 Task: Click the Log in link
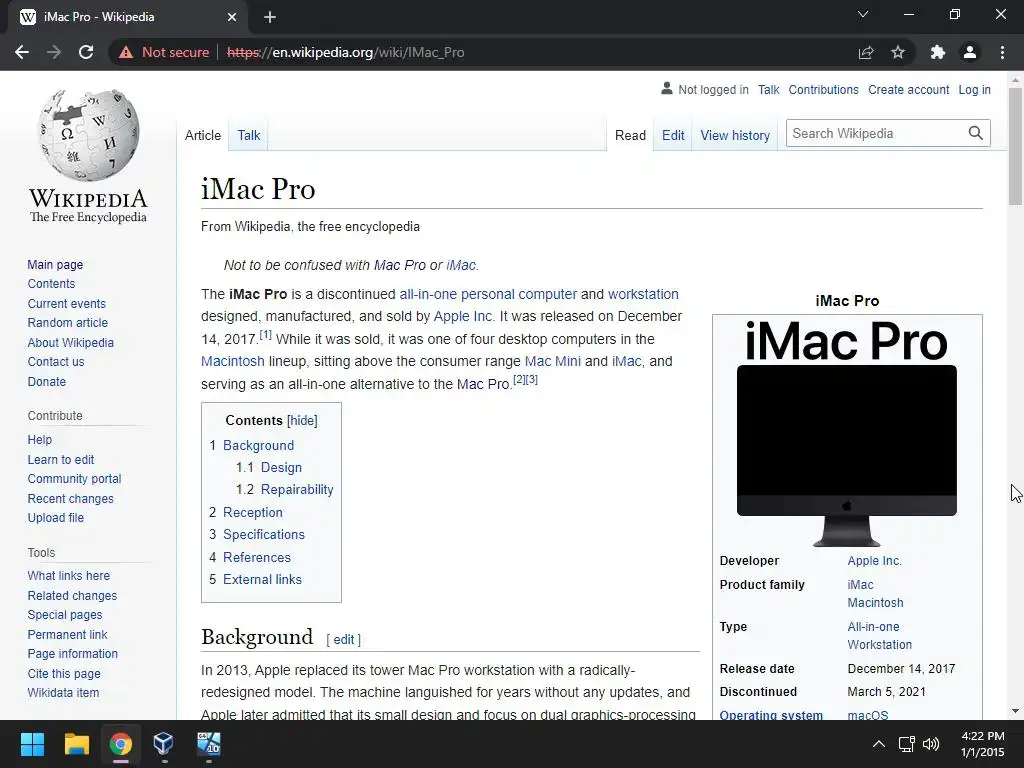pos(974,89)
